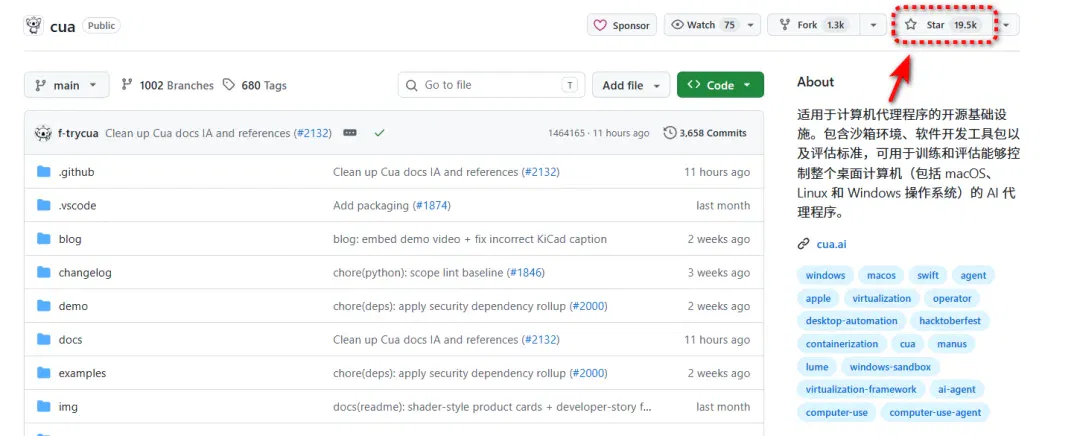Click the cua repository avatar icon

coord(34,26)
